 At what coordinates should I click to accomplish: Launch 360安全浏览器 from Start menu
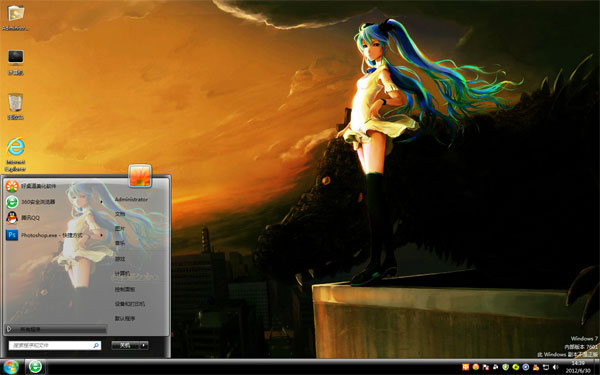click(31, 202)
